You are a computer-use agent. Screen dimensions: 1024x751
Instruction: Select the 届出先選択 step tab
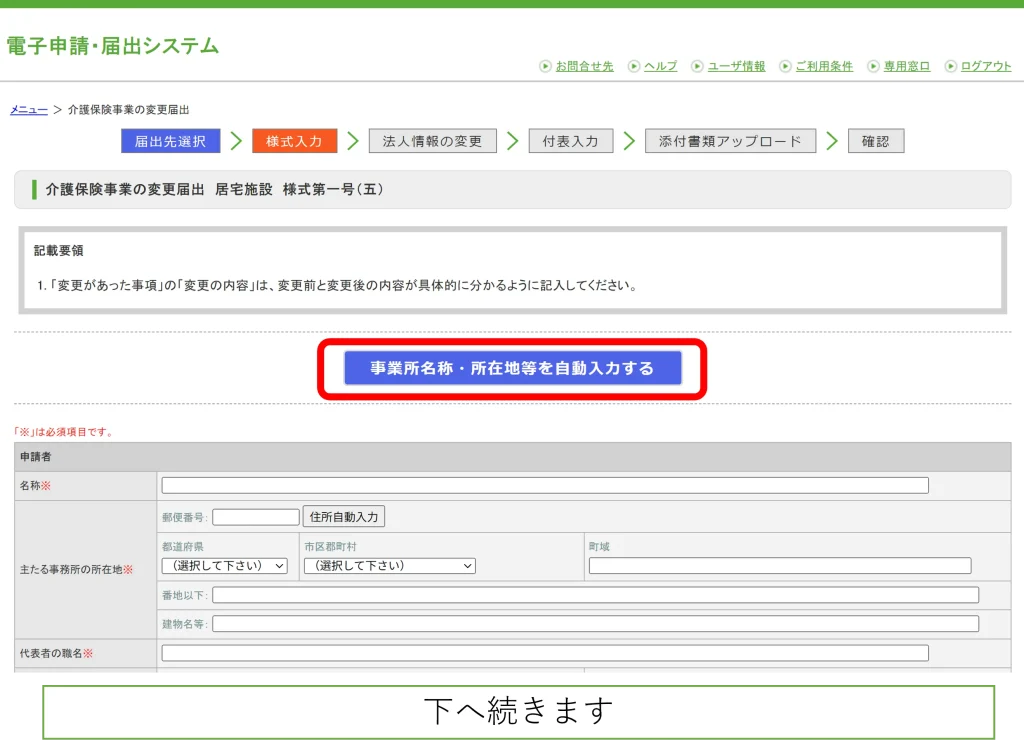click(x=169, y=141)
